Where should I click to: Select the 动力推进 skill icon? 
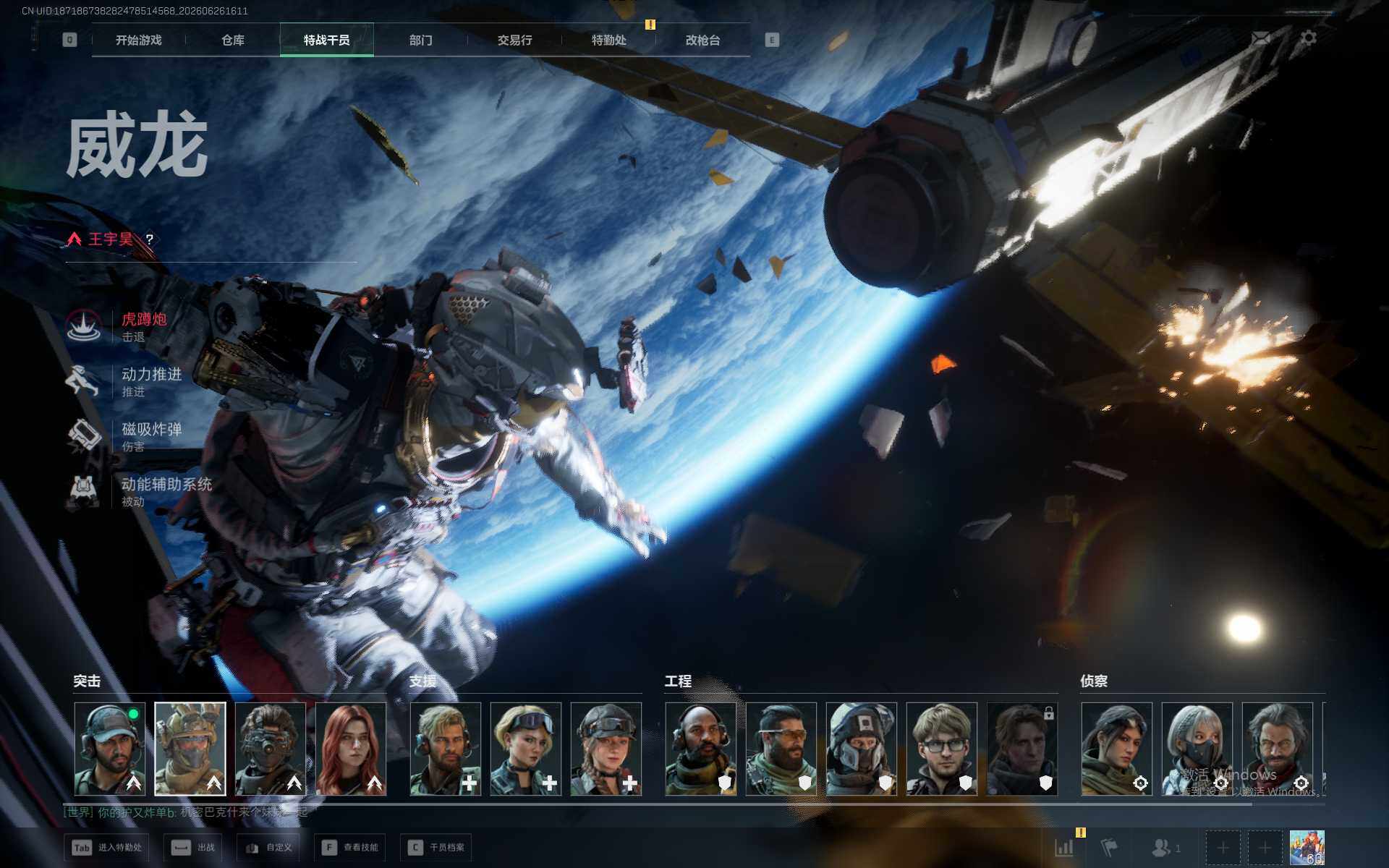[x=84, y=381]
